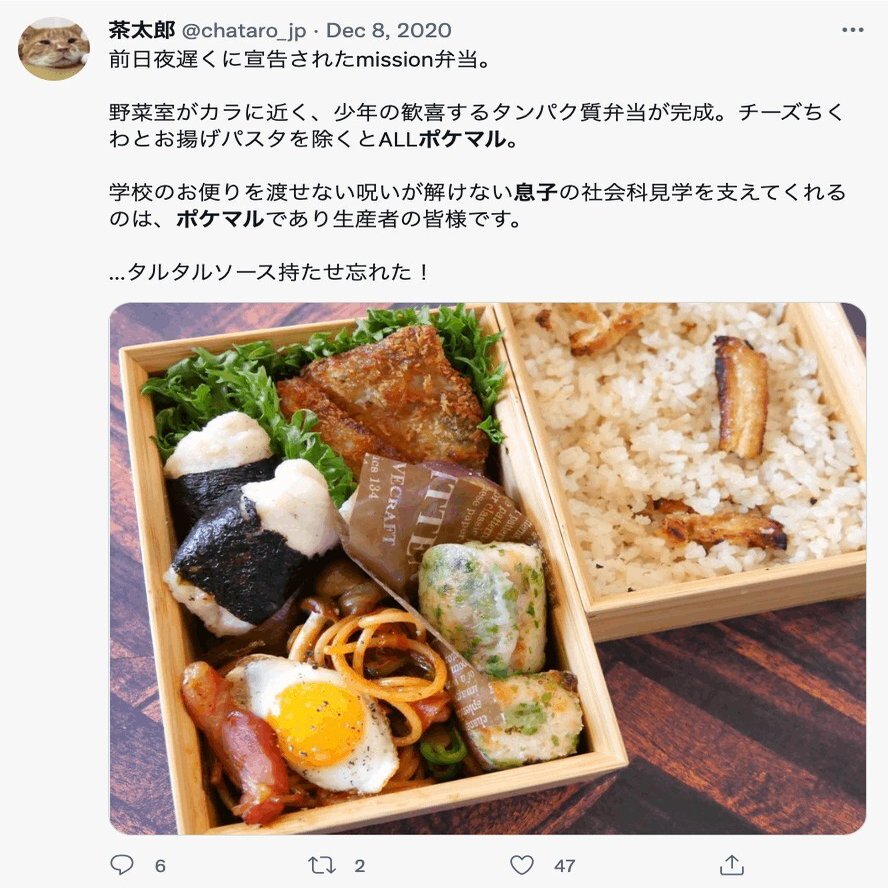Click the like count 47

(x=565, y=865)
